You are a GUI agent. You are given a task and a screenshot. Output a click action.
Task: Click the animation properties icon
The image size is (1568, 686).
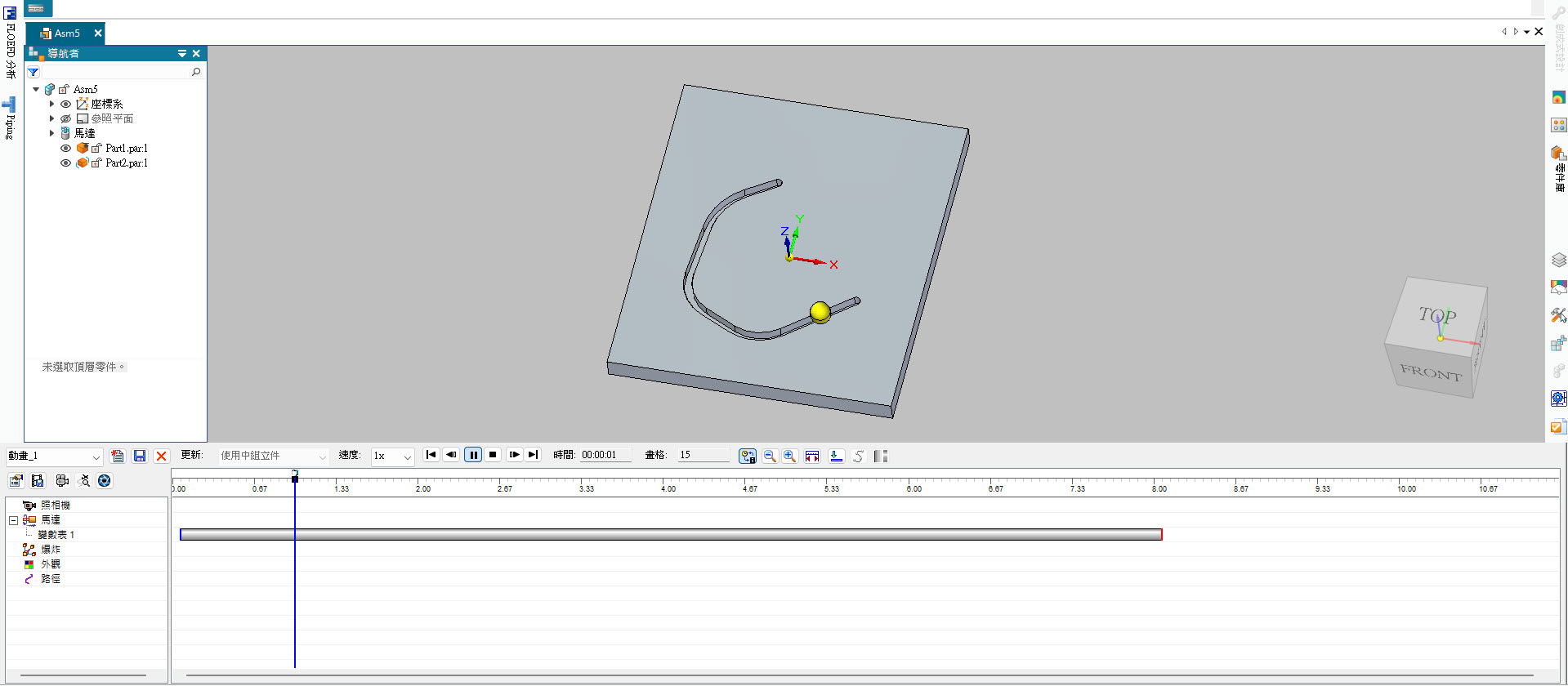(16, 481)
